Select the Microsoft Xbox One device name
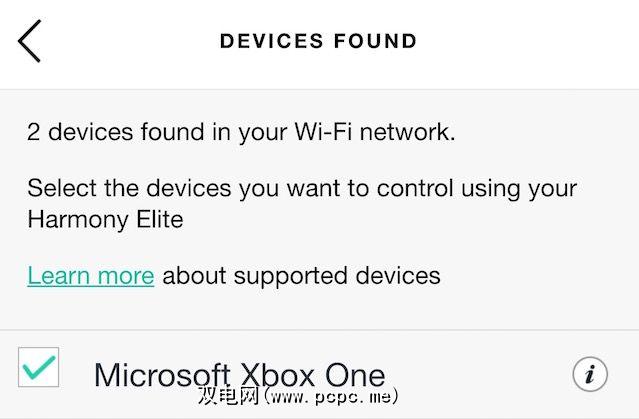The width and height of the screenshot is (639, 419). (x=239, y=375)
